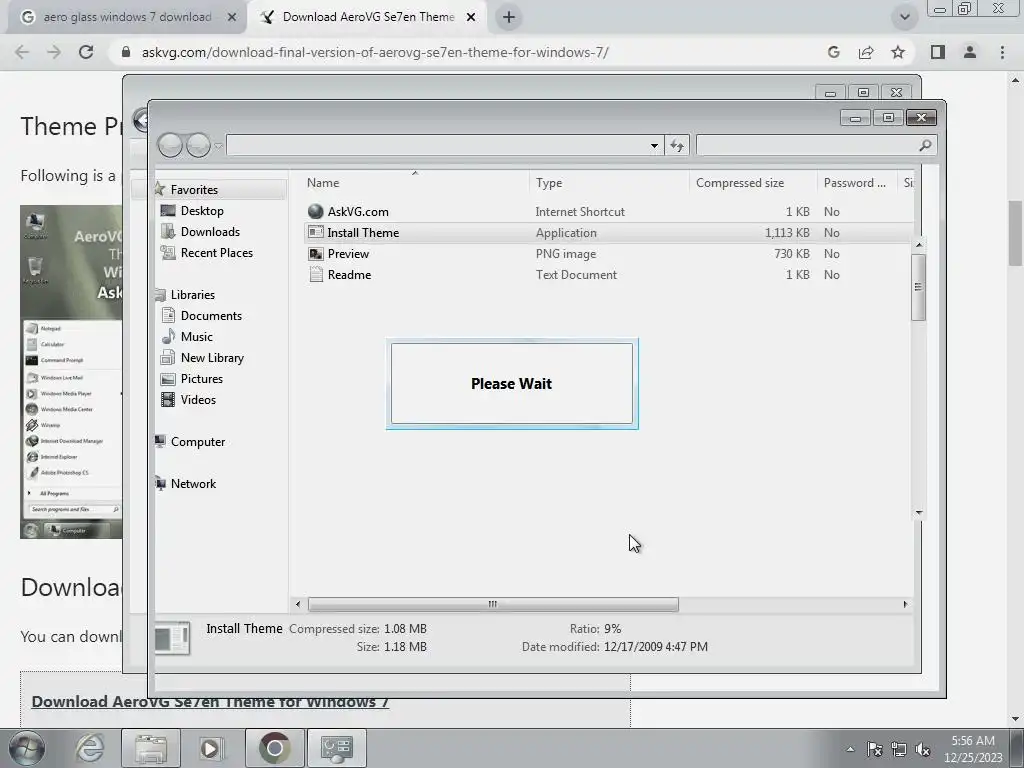1024x768 pixels.
Task: Switch to aero glass windows 7 download tab
Action: coord(127,17)
